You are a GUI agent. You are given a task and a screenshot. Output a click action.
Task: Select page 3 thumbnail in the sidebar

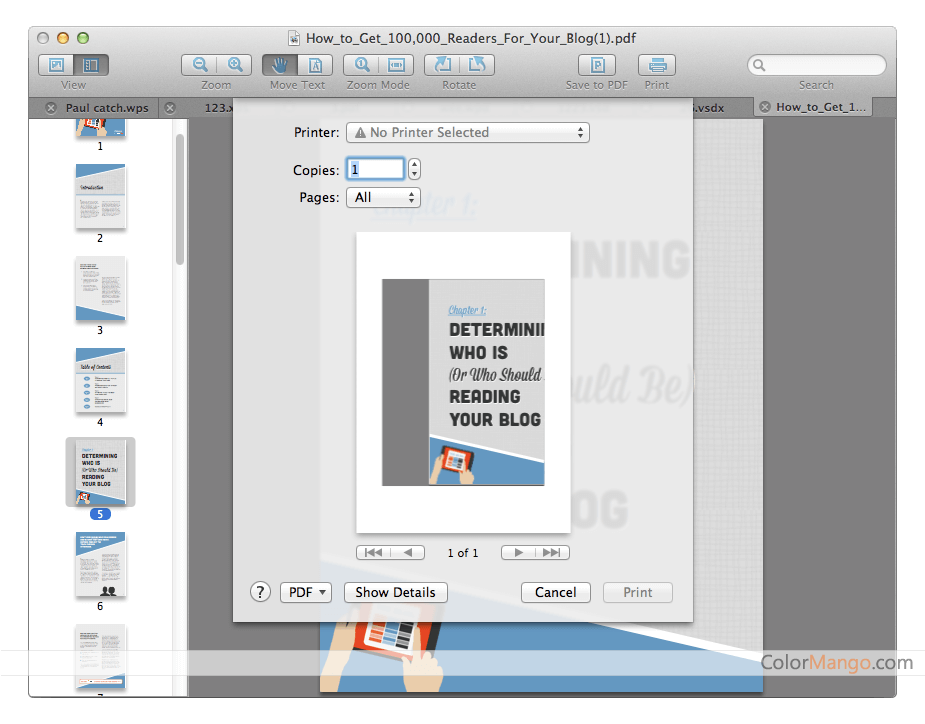click(x=100, y=288)
